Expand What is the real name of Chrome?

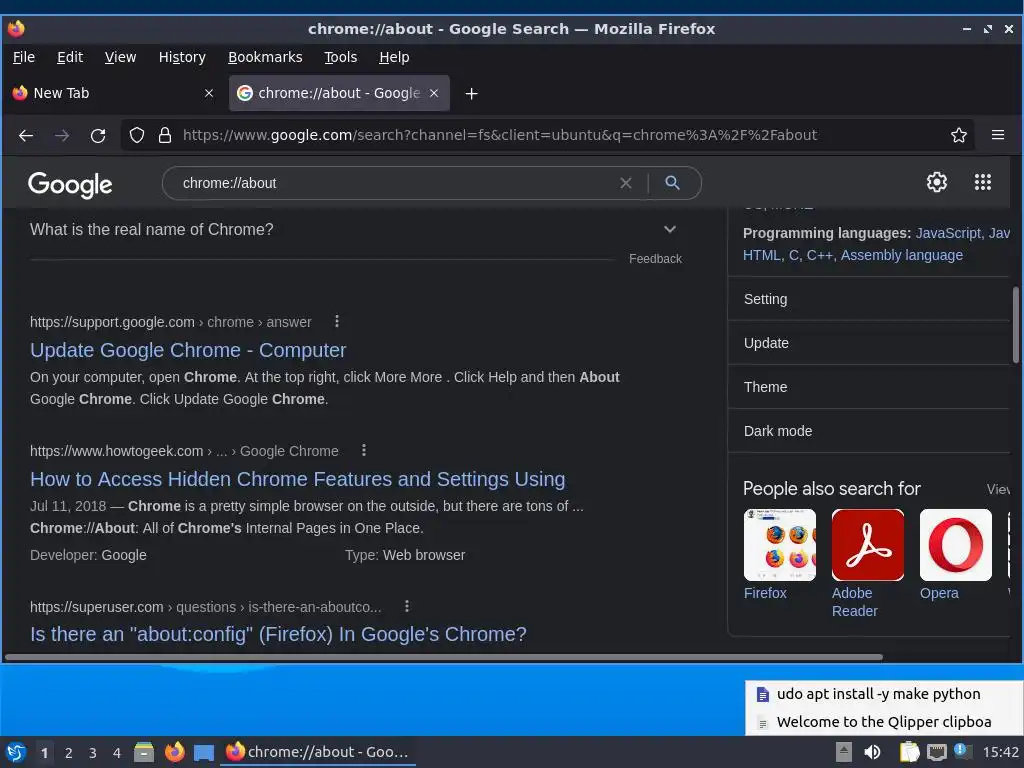click(x=353, y=229)
